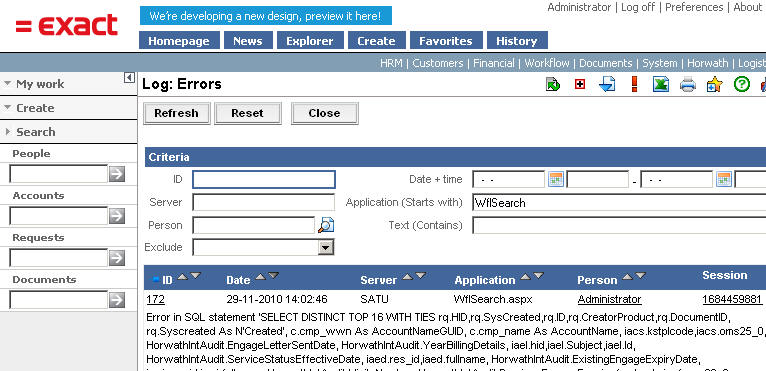766x371 pixels.
Task: Open the Homepage tab
Action: point(179,41)
